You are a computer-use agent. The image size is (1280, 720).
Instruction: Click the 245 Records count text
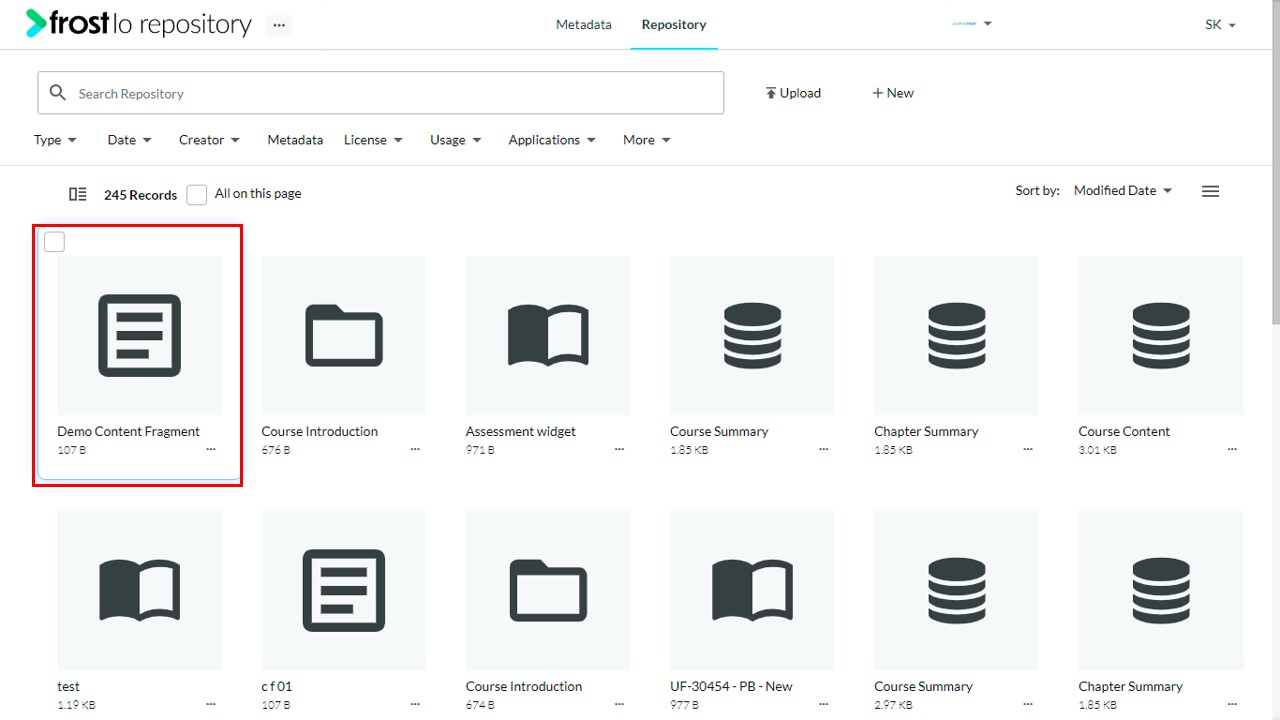[140, 195]
